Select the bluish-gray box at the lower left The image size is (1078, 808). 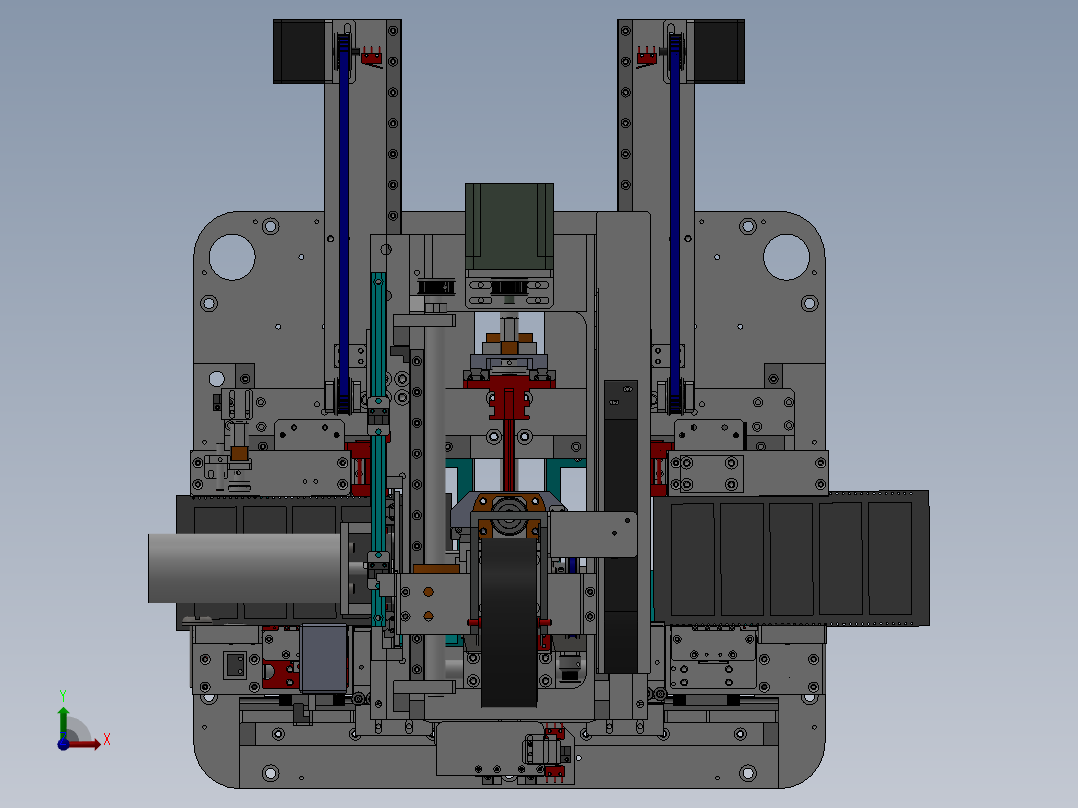[324, 658]
